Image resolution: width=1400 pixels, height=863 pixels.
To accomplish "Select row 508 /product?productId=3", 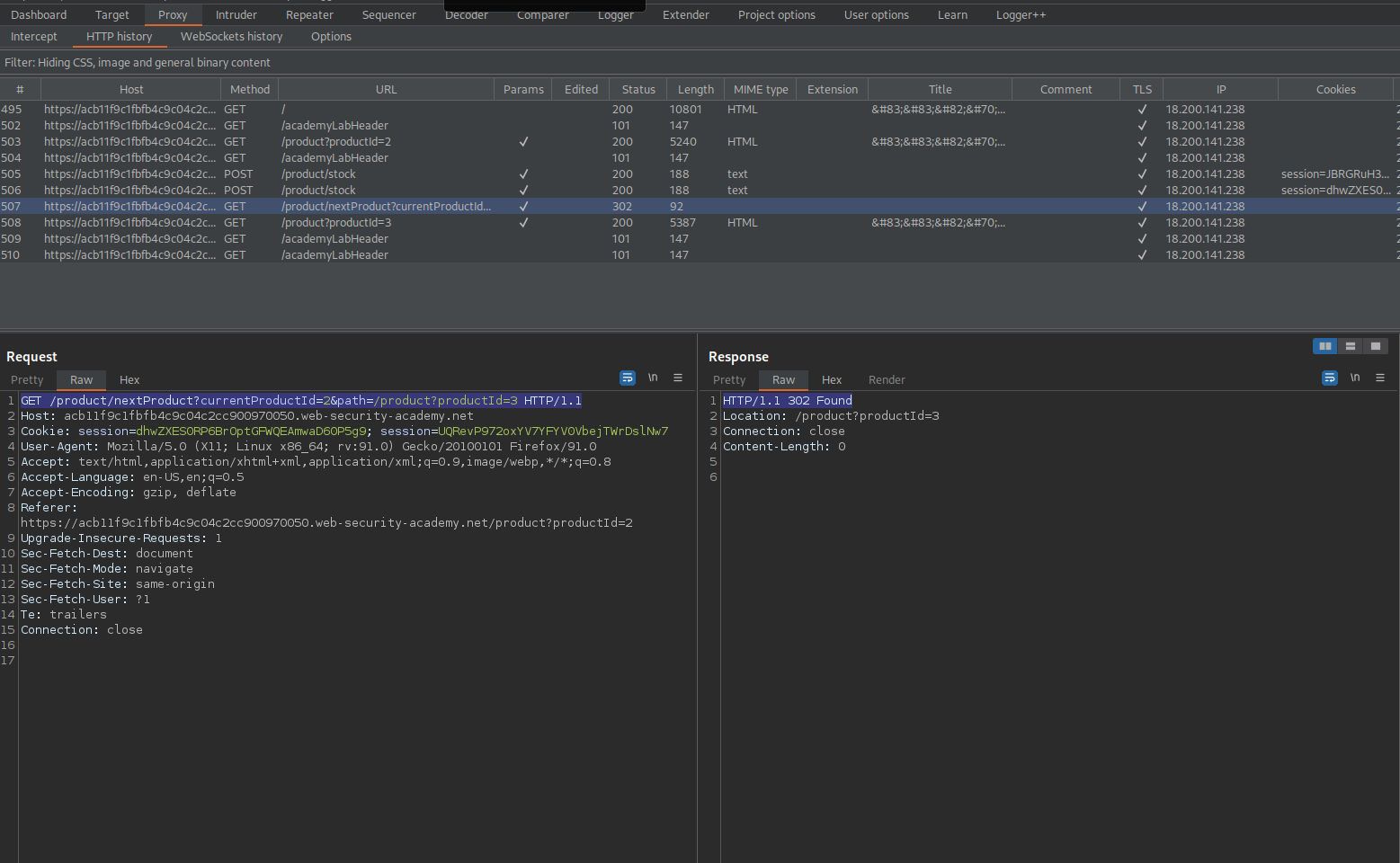I will tap(700, 223).
